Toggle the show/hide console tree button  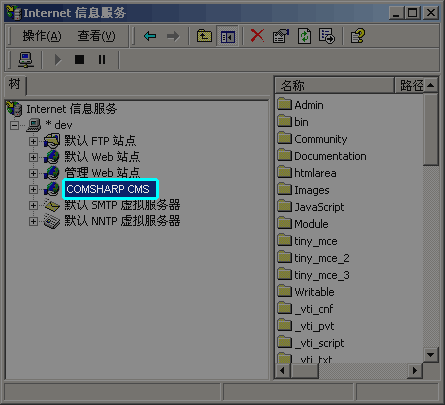tap(227, 36)
